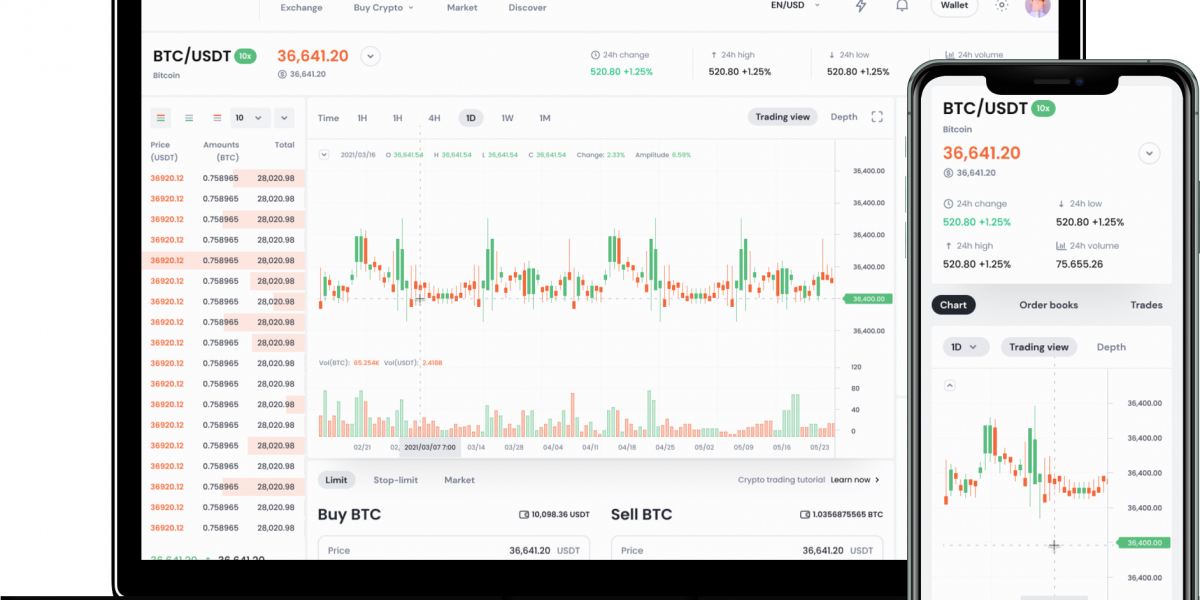Viewport: 1200px width, 600px height.
Task: Open the user profile avatar
Action: (1038, 6)
